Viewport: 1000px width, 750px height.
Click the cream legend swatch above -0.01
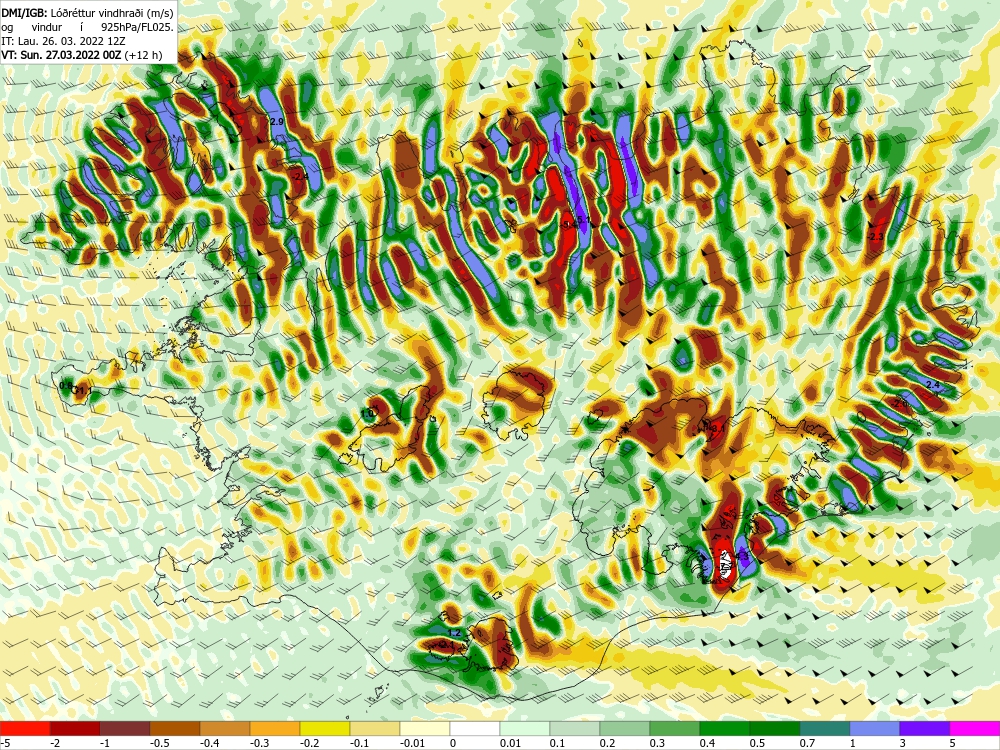[425, 728]
